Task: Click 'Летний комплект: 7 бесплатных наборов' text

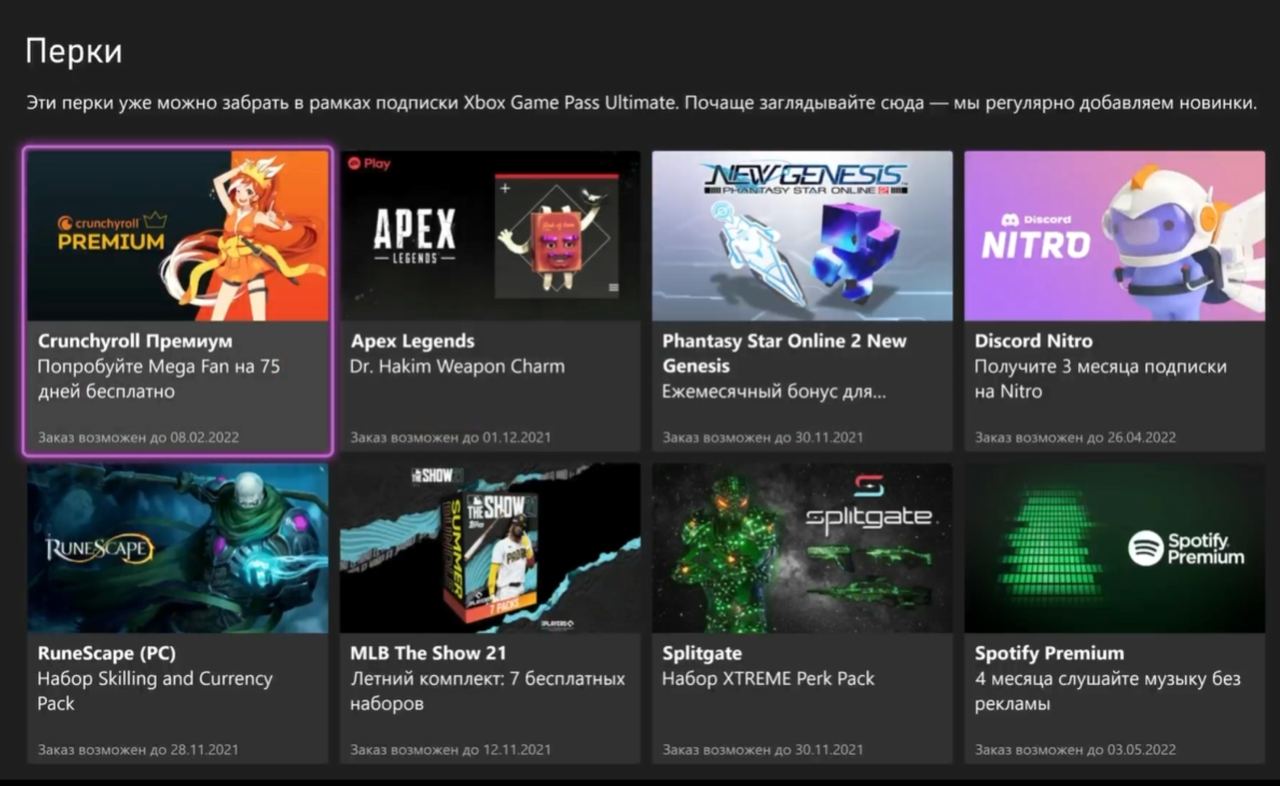Action: (x=487, y=691)
